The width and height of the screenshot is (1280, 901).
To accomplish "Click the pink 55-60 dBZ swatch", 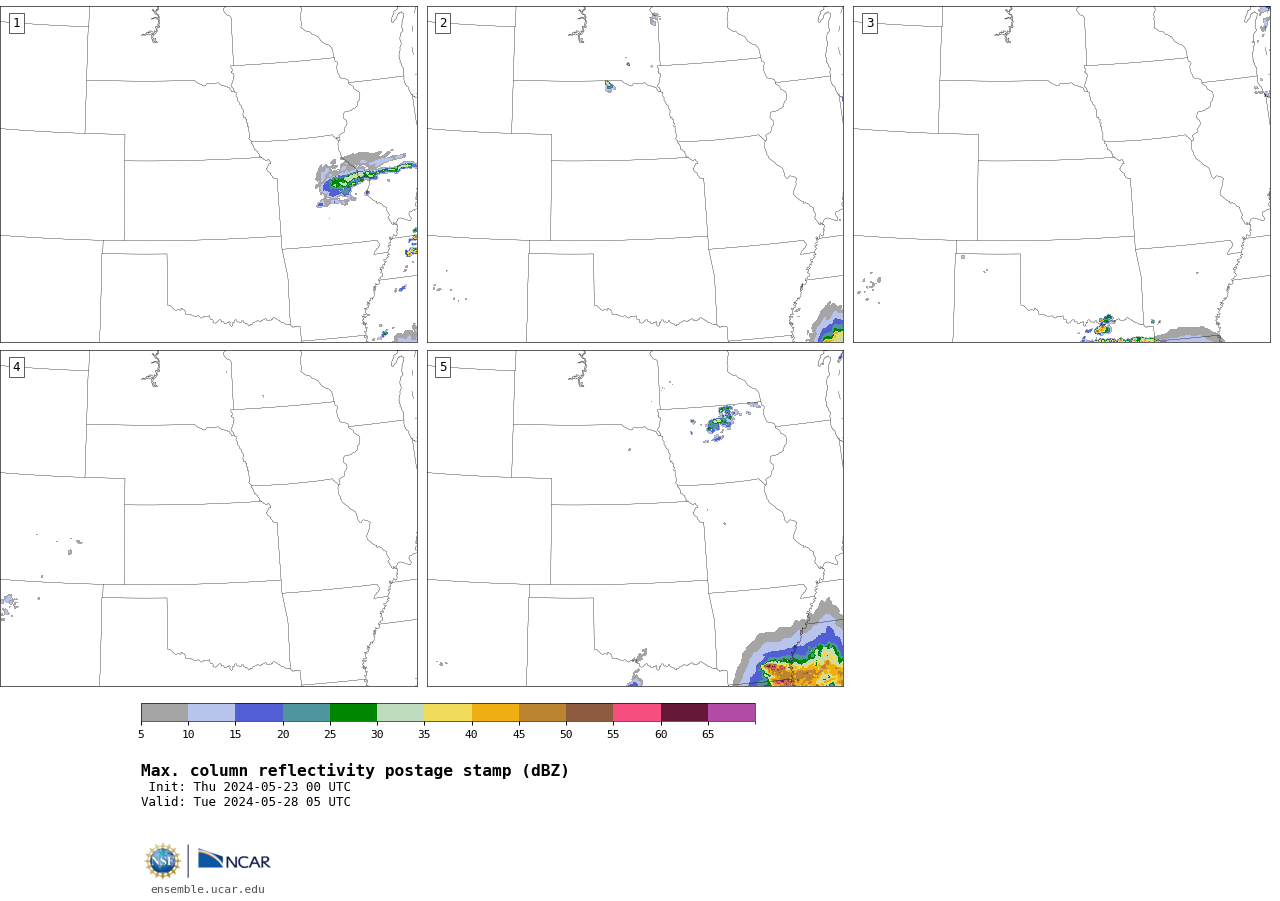I will coord(637,713).
